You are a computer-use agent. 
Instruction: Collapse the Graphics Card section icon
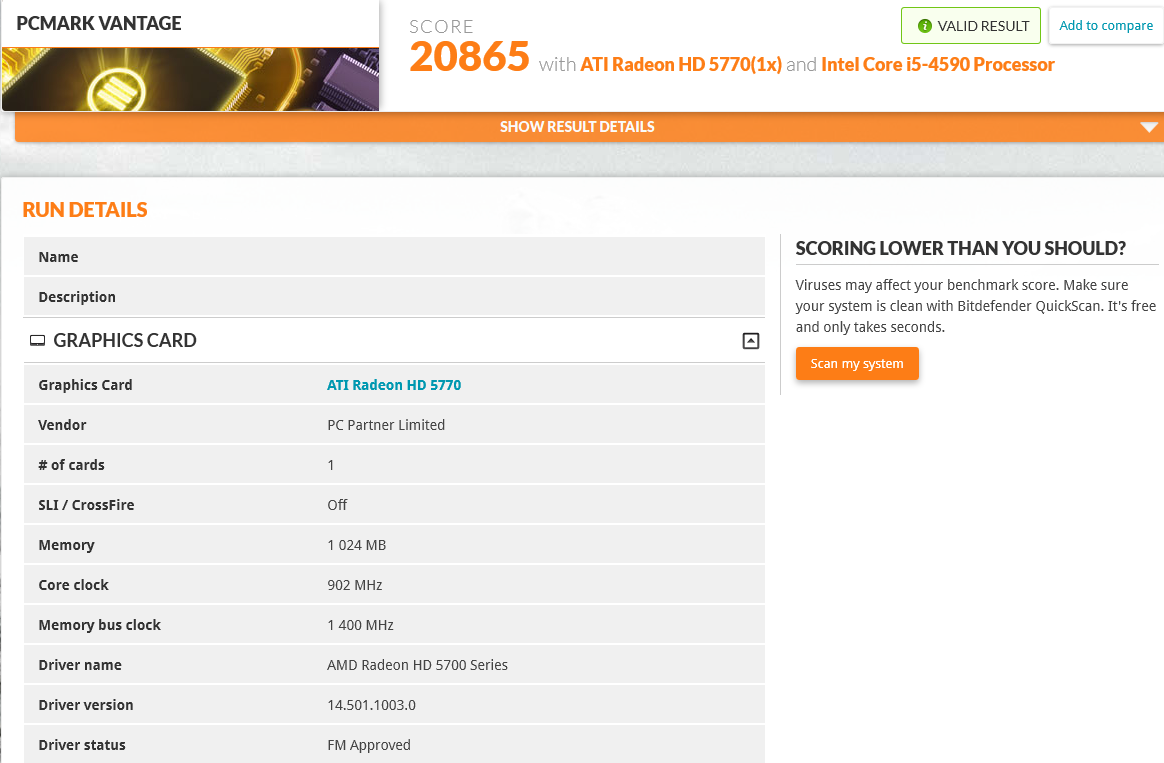tap(751, 341)
